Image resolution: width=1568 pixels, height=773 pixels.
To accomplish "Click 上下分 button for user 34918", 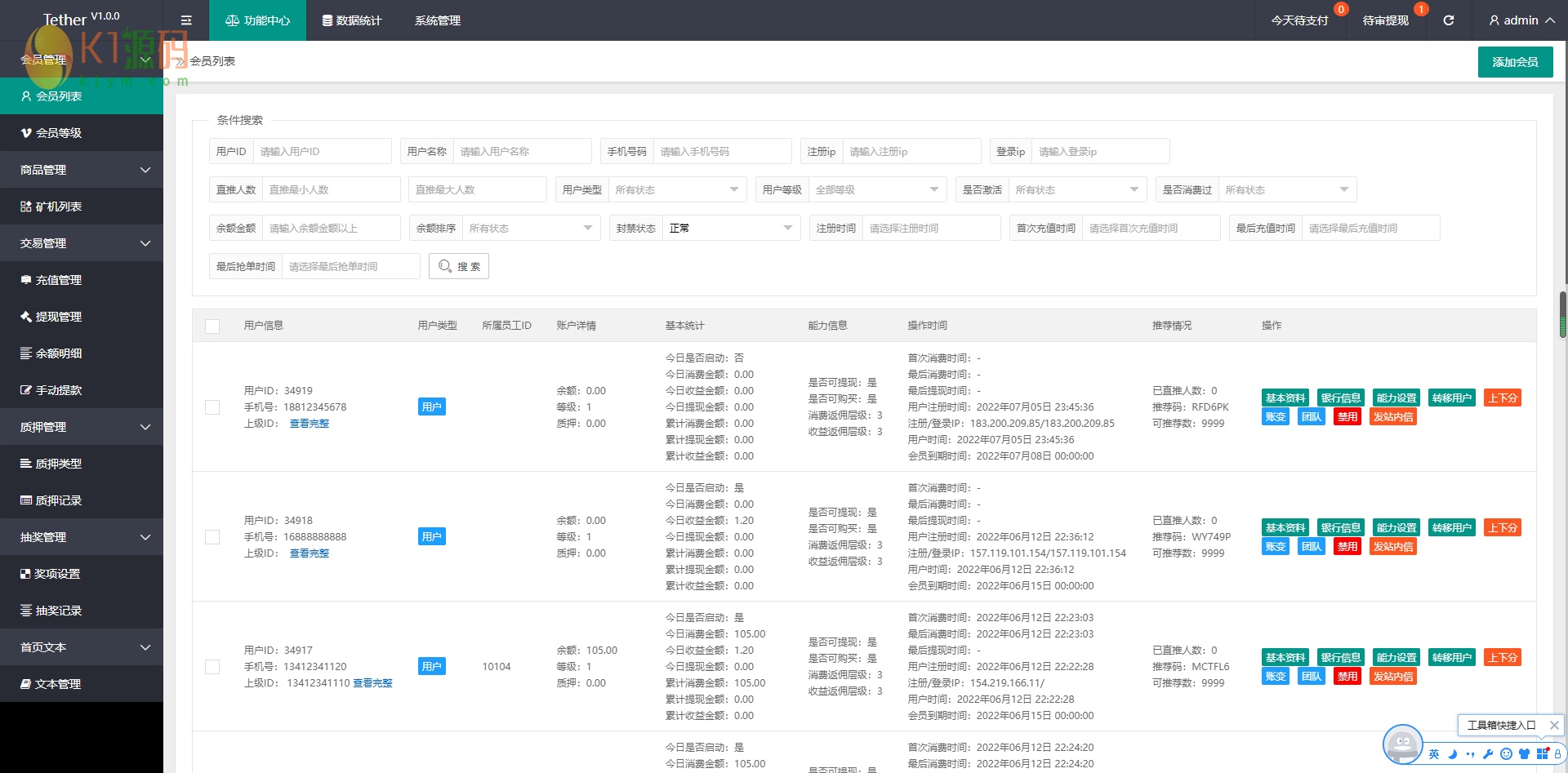I will click(1502, 528).
